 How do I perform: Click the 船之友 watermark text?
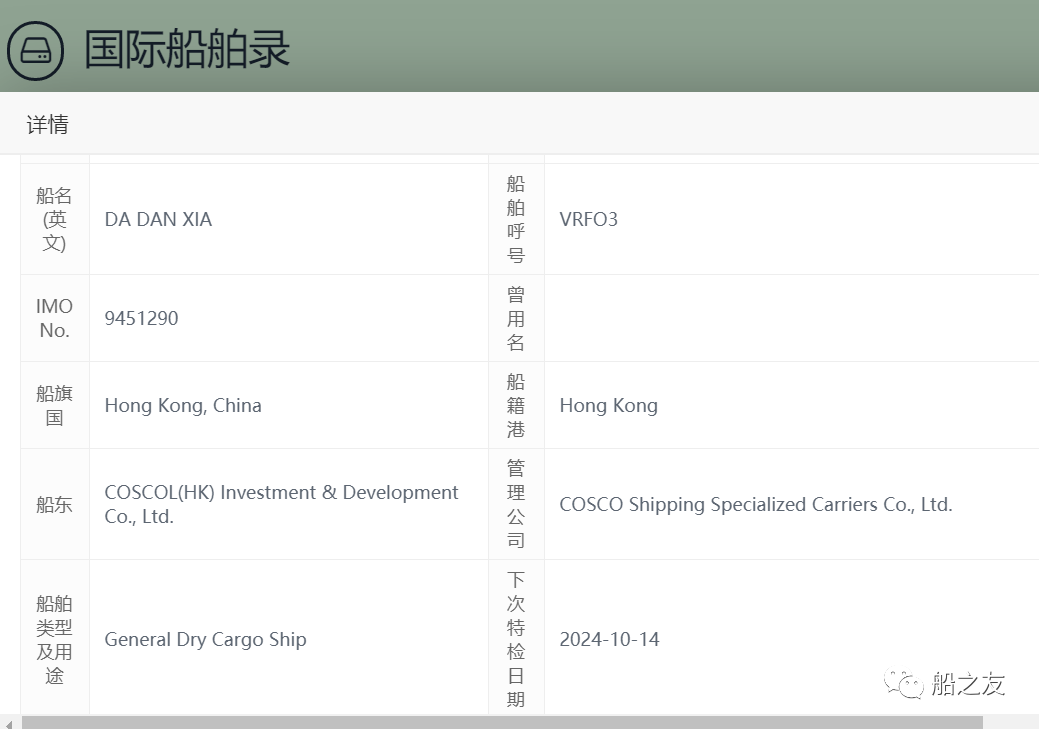(967, 684)
